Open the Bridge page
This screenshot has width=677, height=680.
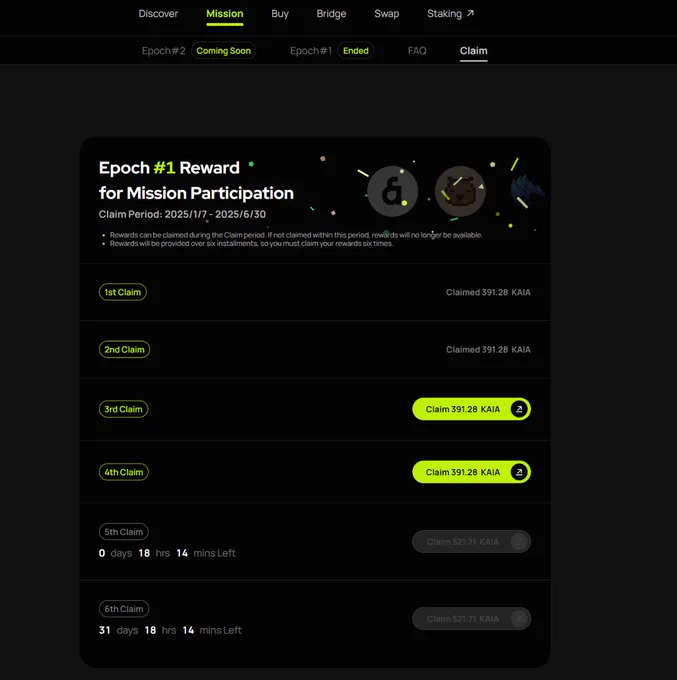(331, 14)
